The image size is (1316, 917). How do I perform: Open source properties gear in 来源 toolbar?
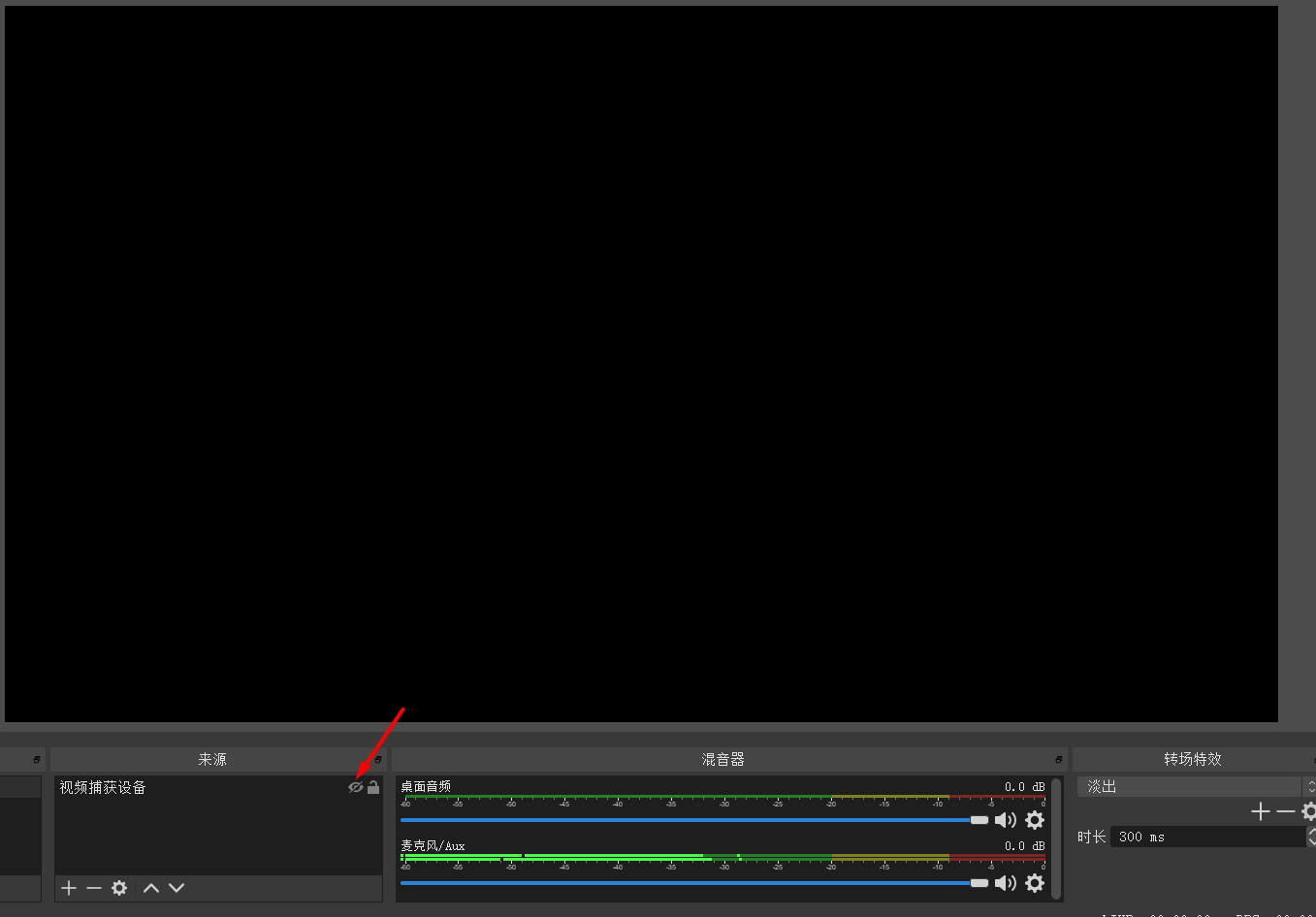(x=119, y=888)
